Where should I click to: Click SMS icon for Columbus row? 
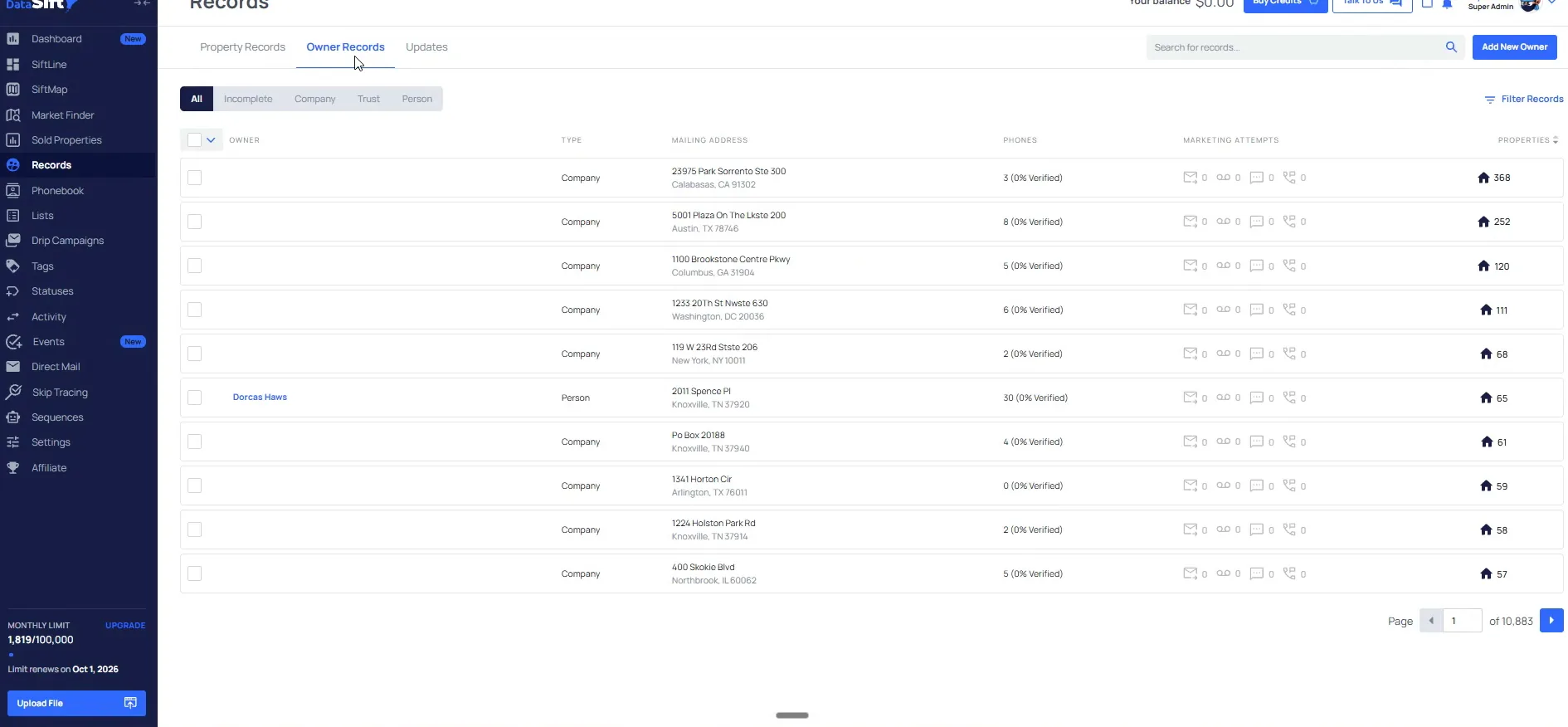click(1257, 266)
